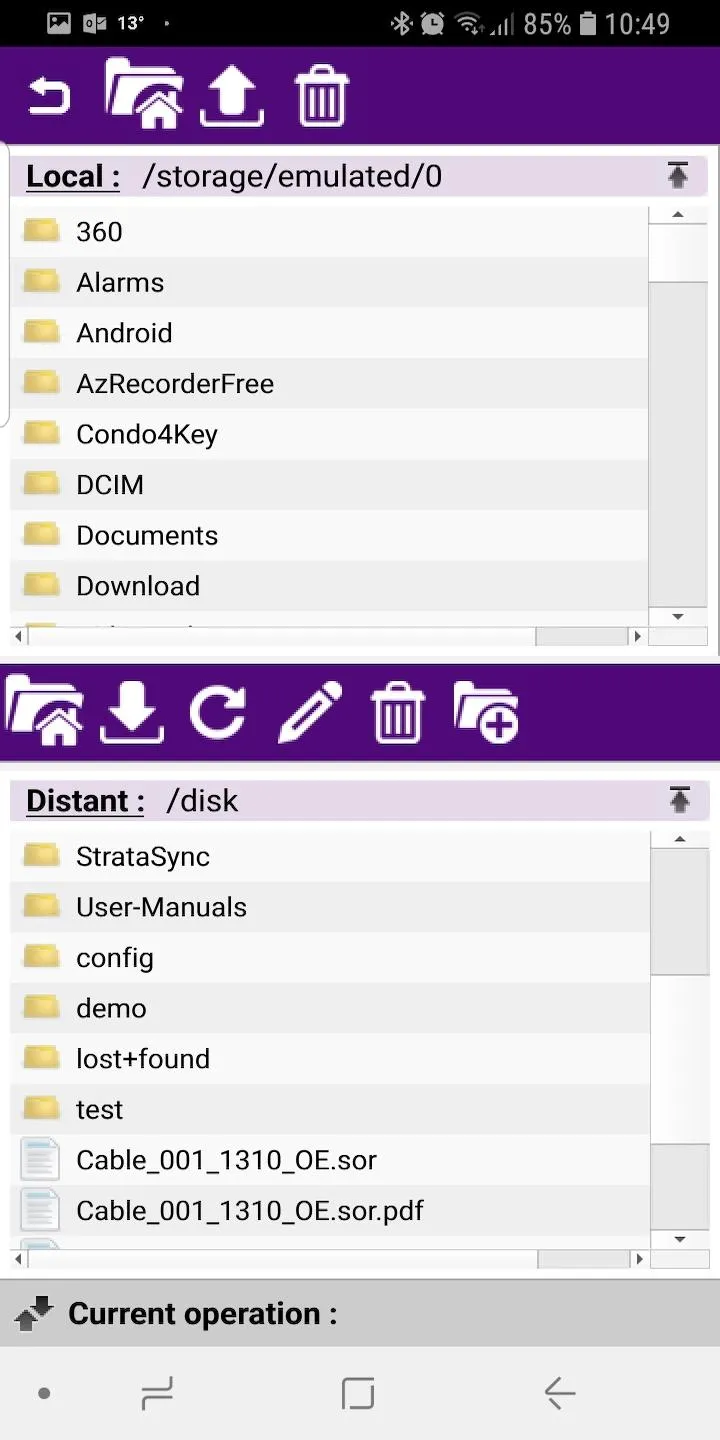This screenshot has width=720, height=1440.
Task: Go up one level in Local path
Action: tap(678, 176)
